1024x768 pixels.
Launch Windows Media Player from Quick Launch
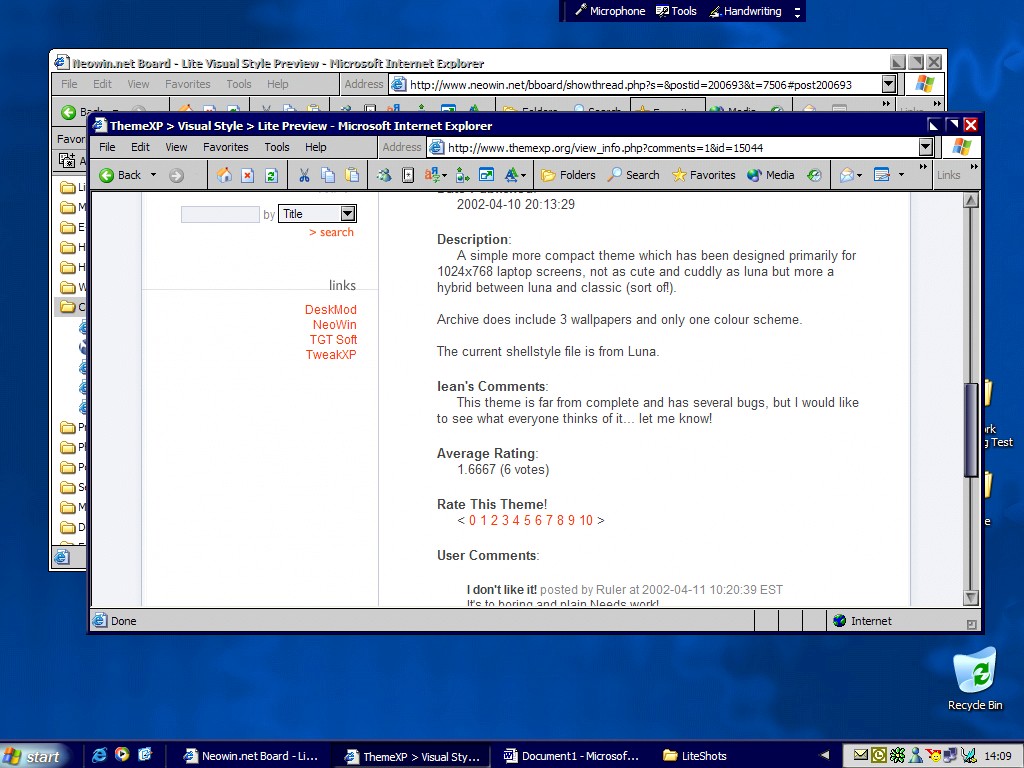(122, 755)
